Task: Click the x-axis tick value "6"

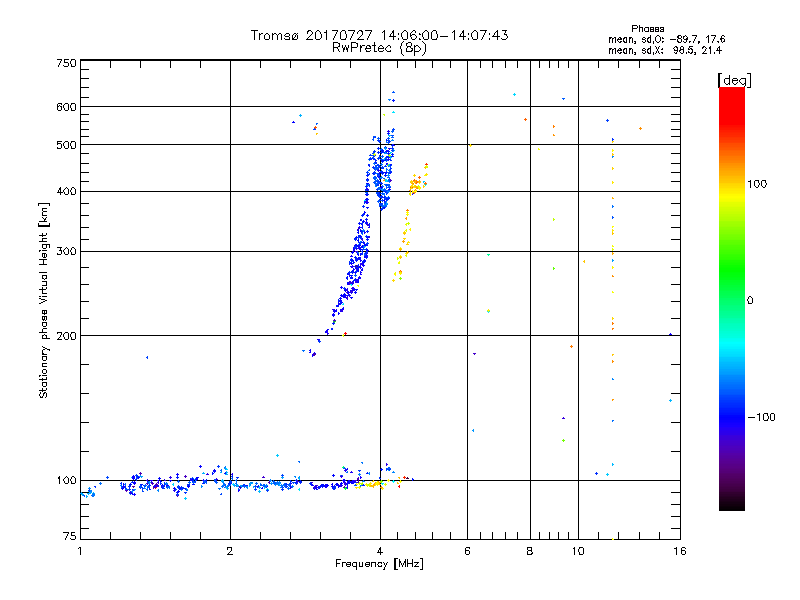Action: click(x=467, y=551)
